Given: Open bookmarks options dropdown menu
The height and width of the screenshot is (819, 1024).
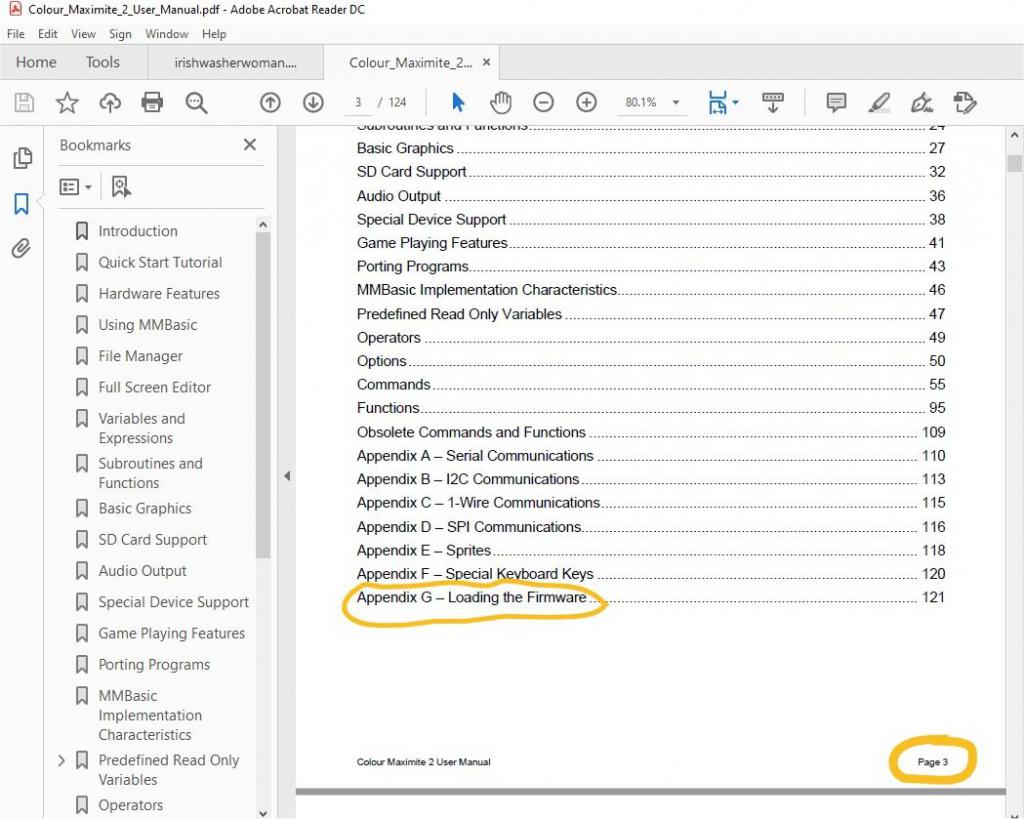Looking at the screenshot, I should (x=76, y=187).
